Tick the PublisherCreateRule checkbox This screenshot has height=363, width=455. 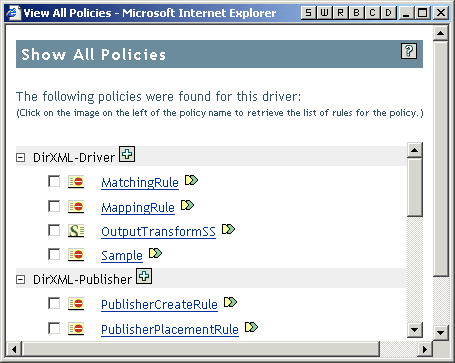click(x=54, y=304)
